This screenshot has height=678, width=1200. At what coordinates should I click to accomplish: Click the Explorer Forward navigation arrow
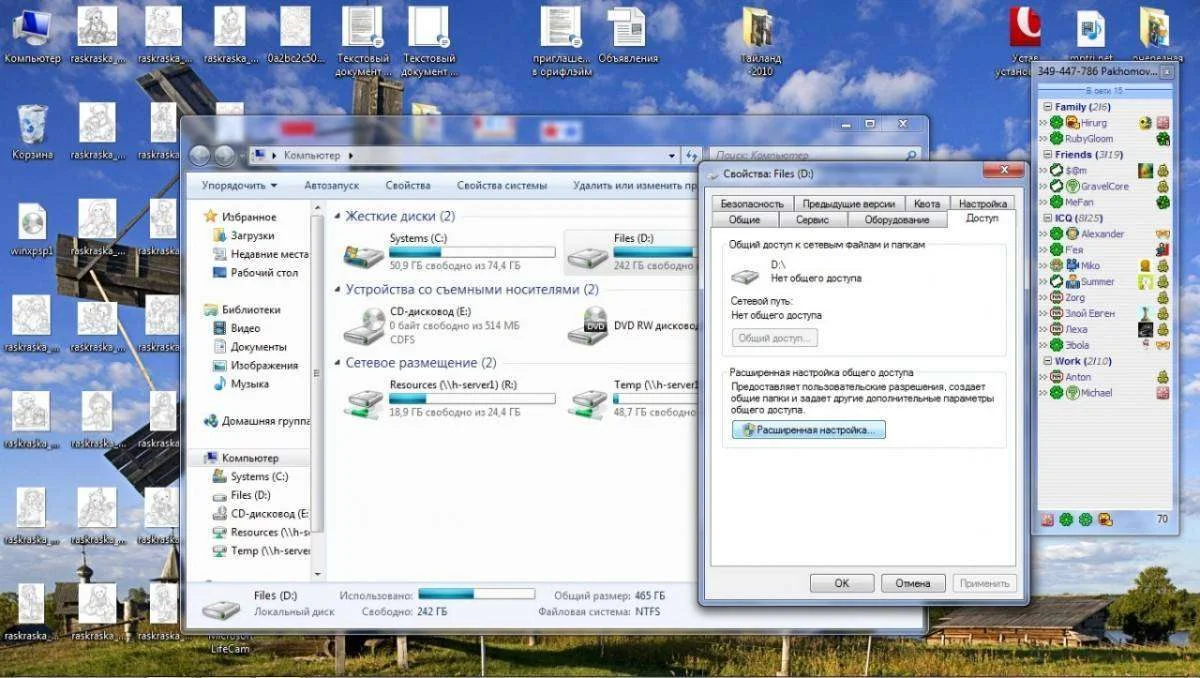pos(224,155)
